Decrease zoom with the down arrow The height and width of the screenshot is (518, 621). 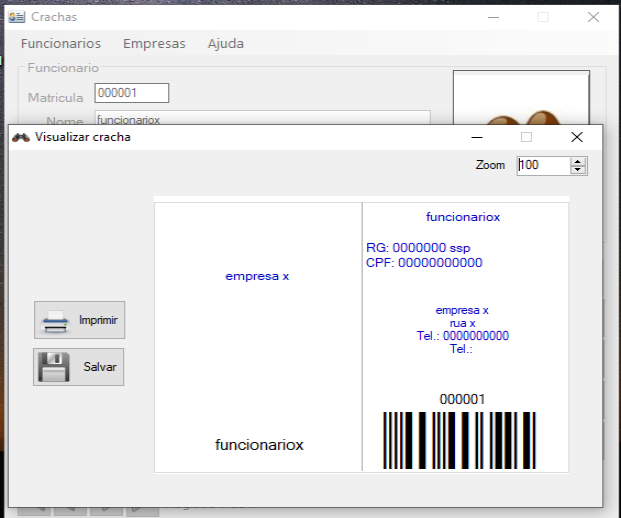pos(578,170)
